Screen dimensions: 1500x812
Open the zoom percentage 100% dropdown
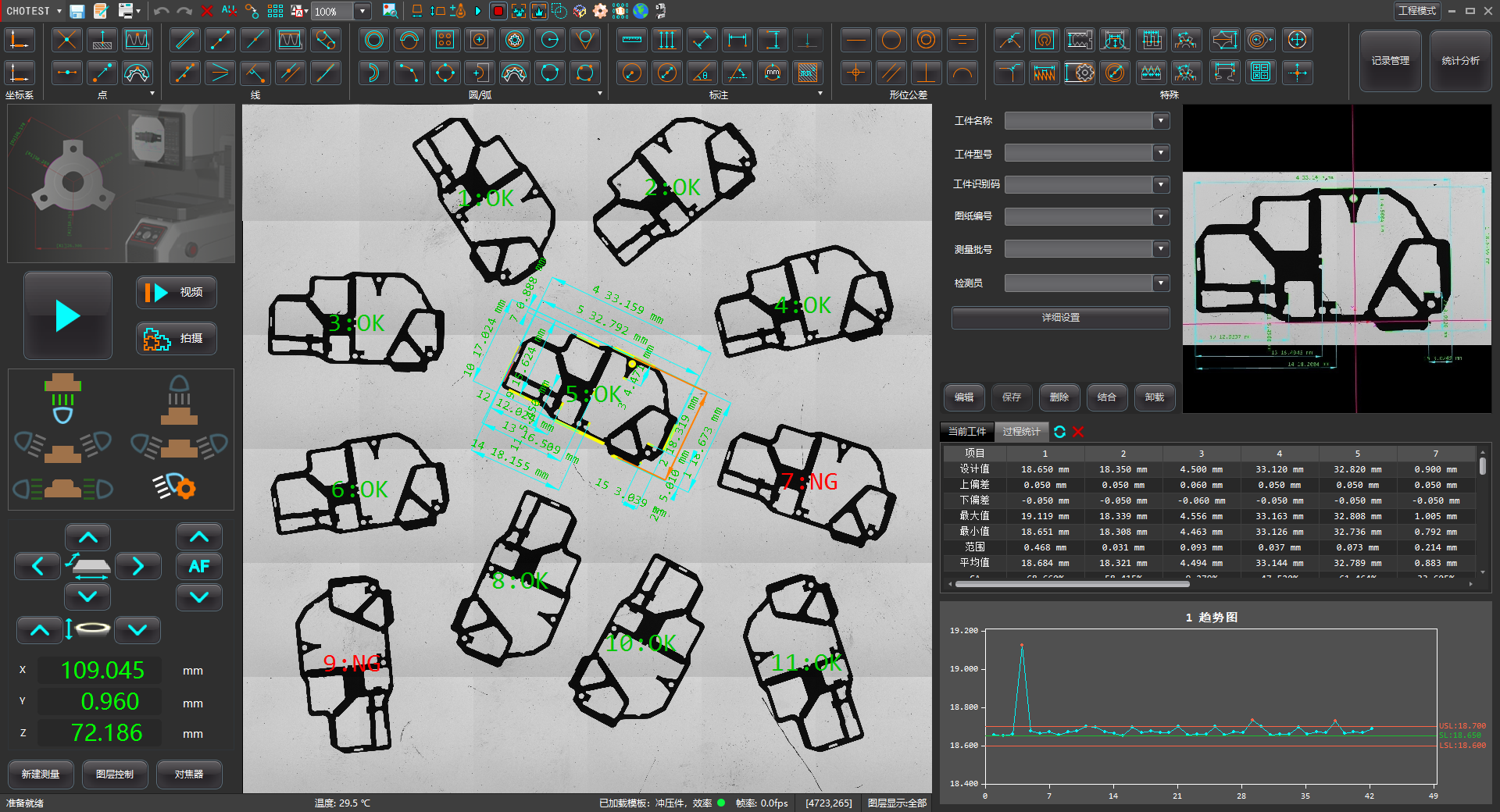pyautogui.click(x=362, y=11)
